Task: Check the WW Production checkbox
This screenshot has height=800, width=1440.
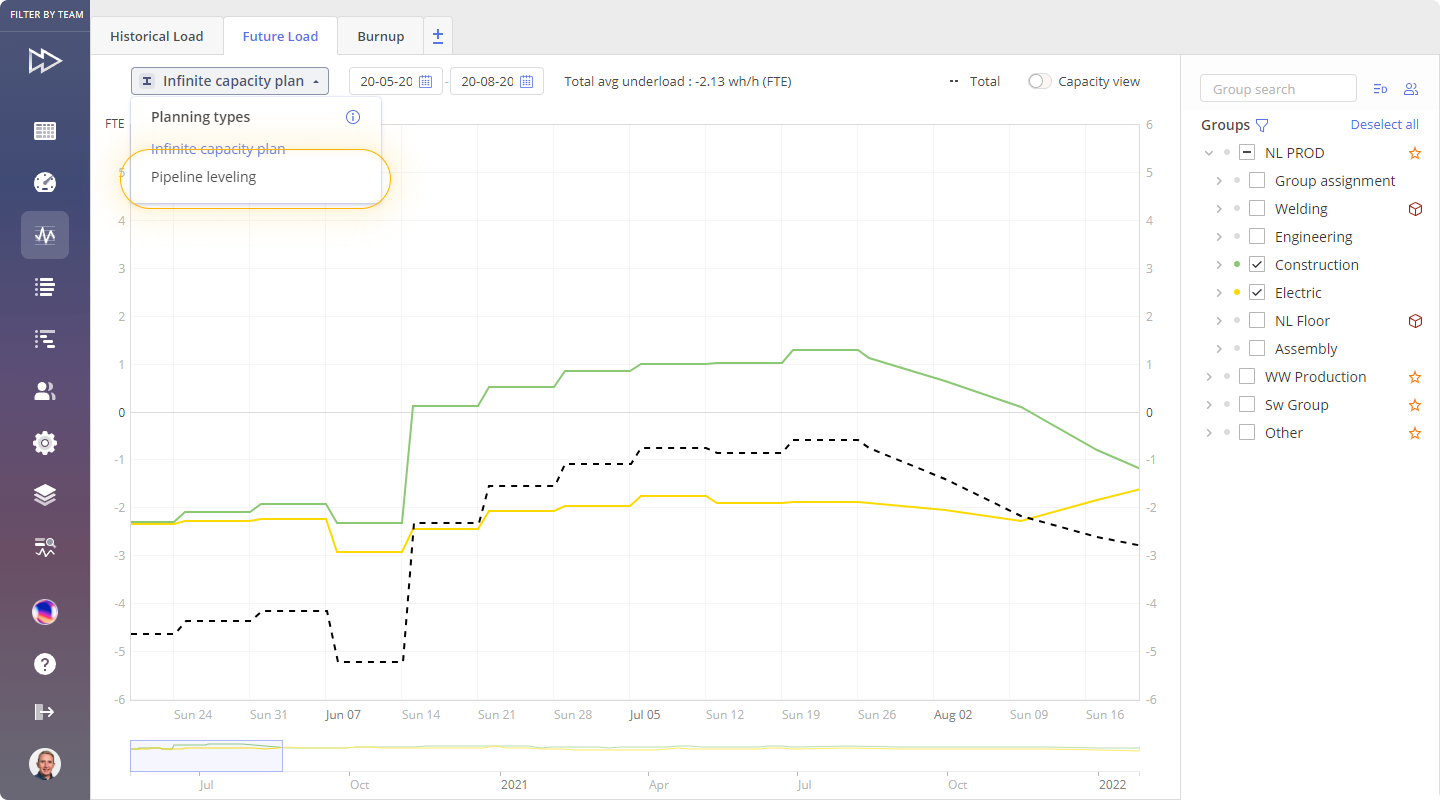Action: pyautogui.click(x=1247, y=377)
